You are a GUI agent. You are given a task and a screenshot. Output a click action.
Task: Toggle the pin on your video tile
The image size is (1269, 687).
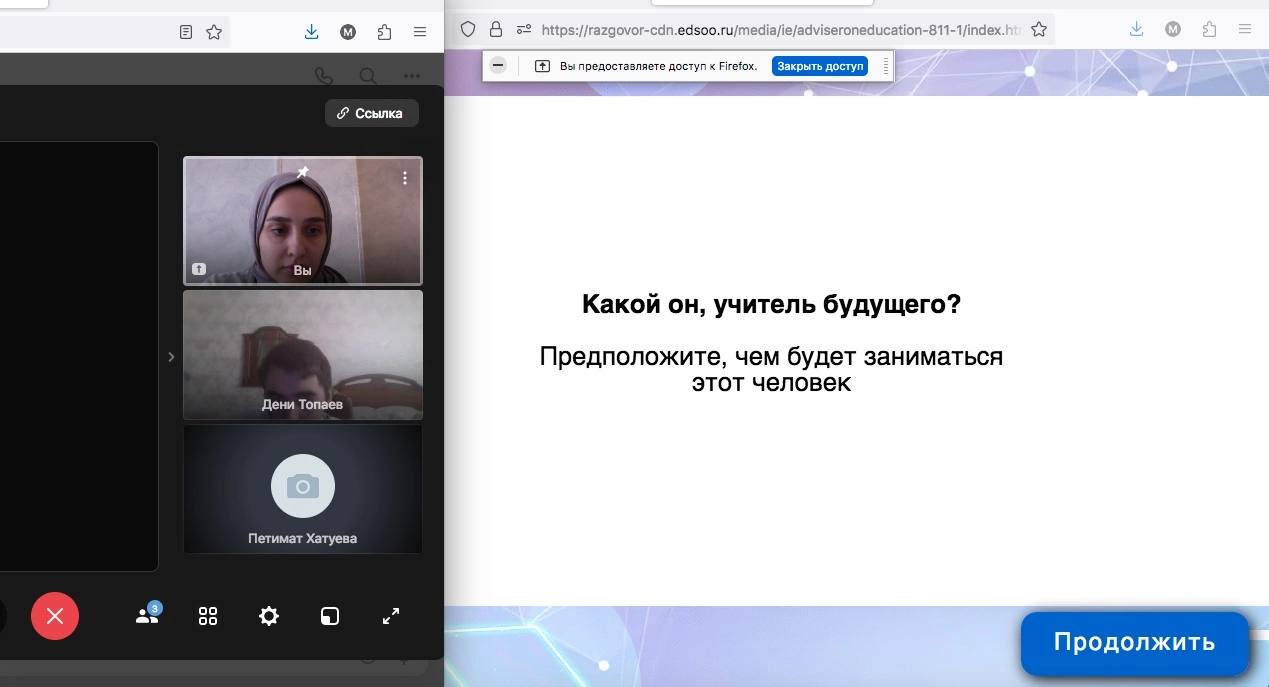tap(303, 172)
